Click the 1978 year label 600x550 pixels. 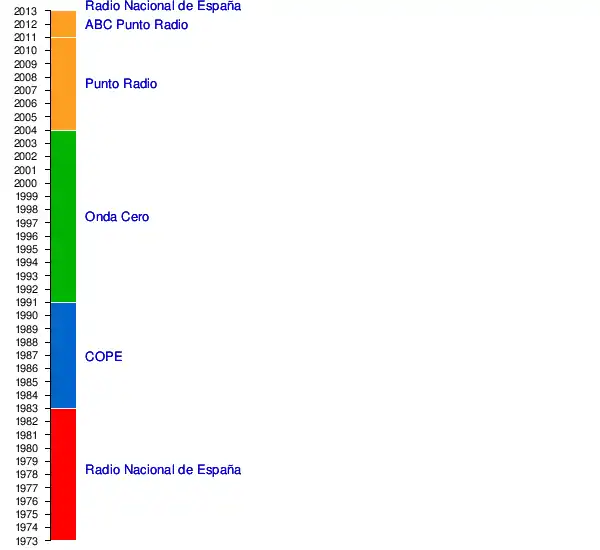pyautogui.click(x=27, y=475)
